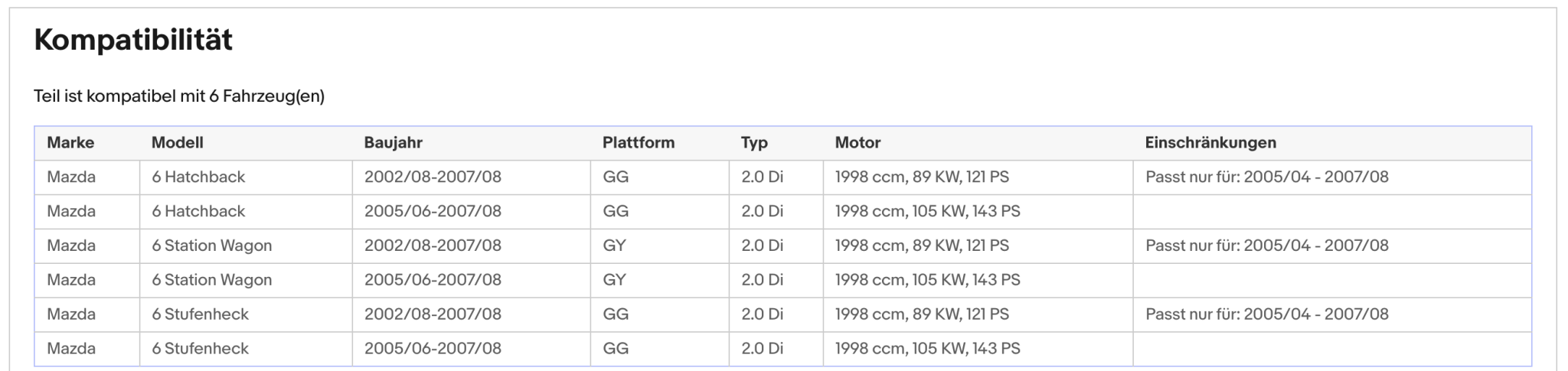Image resolution: width=1568 pixels, height=371 pixels.
Task: Select '6 Stufenheck' in the 105 KW row
Action: click(200, 348)
